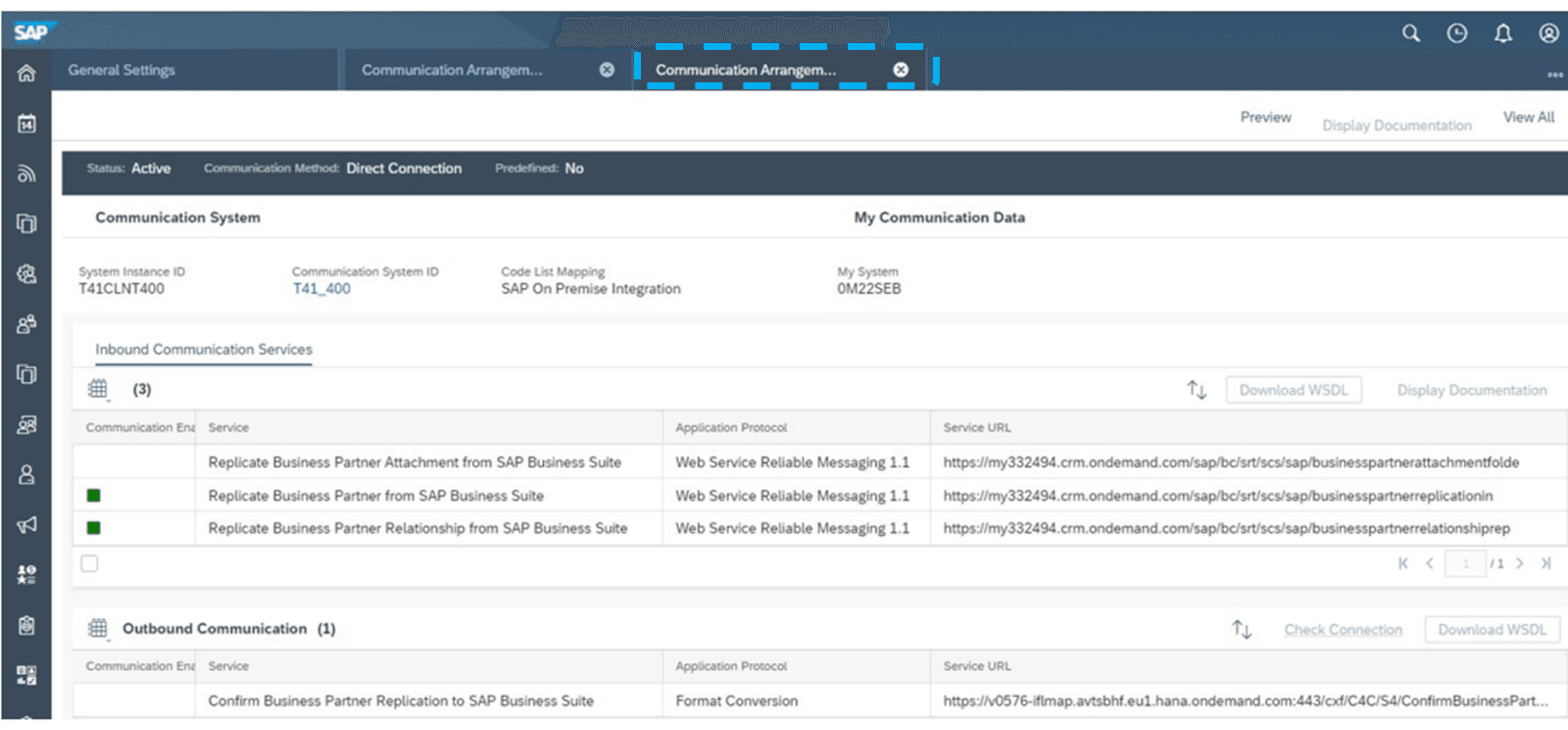Close the Communication Arrangement tab next to General Settings

click(x=607, y=70)
